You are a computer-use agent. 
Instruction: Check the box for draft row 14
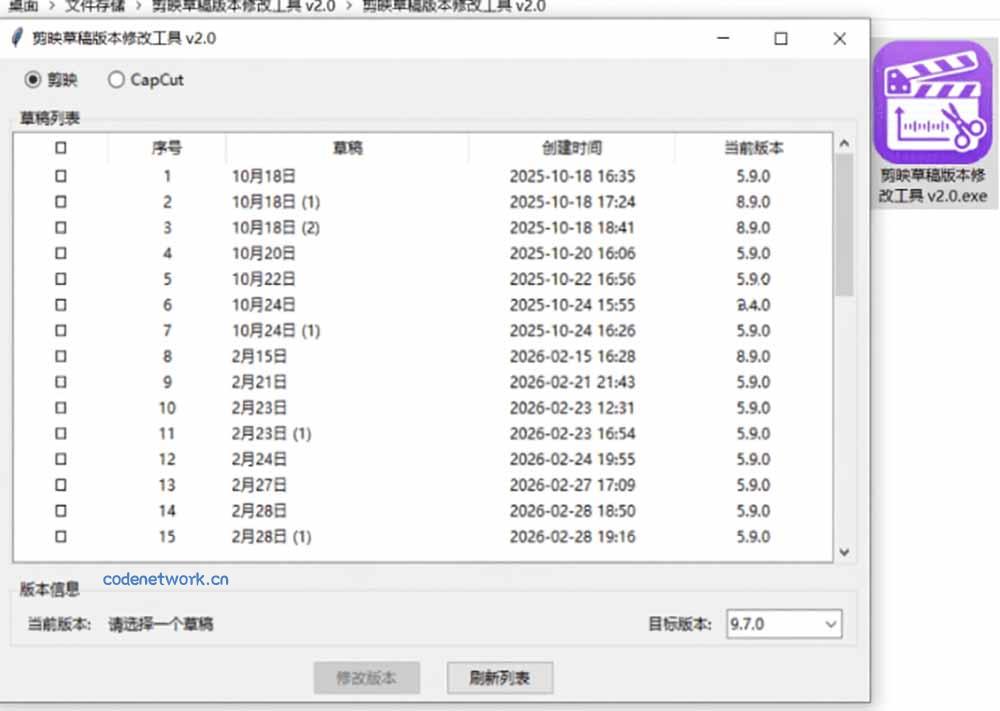61,511
